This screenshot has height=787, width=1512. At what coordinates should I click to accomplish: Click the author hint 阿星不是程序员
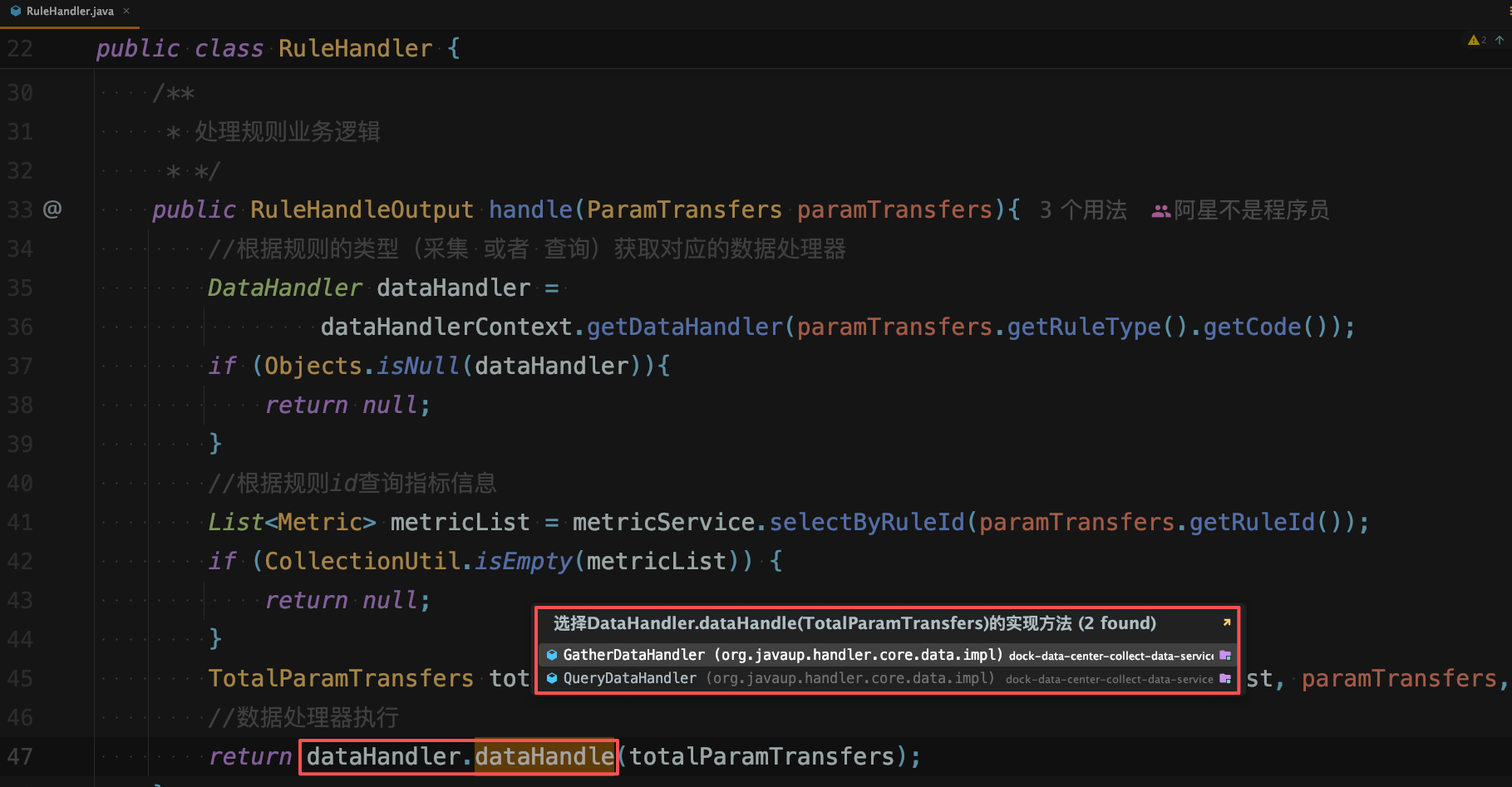pos(1250,209)
